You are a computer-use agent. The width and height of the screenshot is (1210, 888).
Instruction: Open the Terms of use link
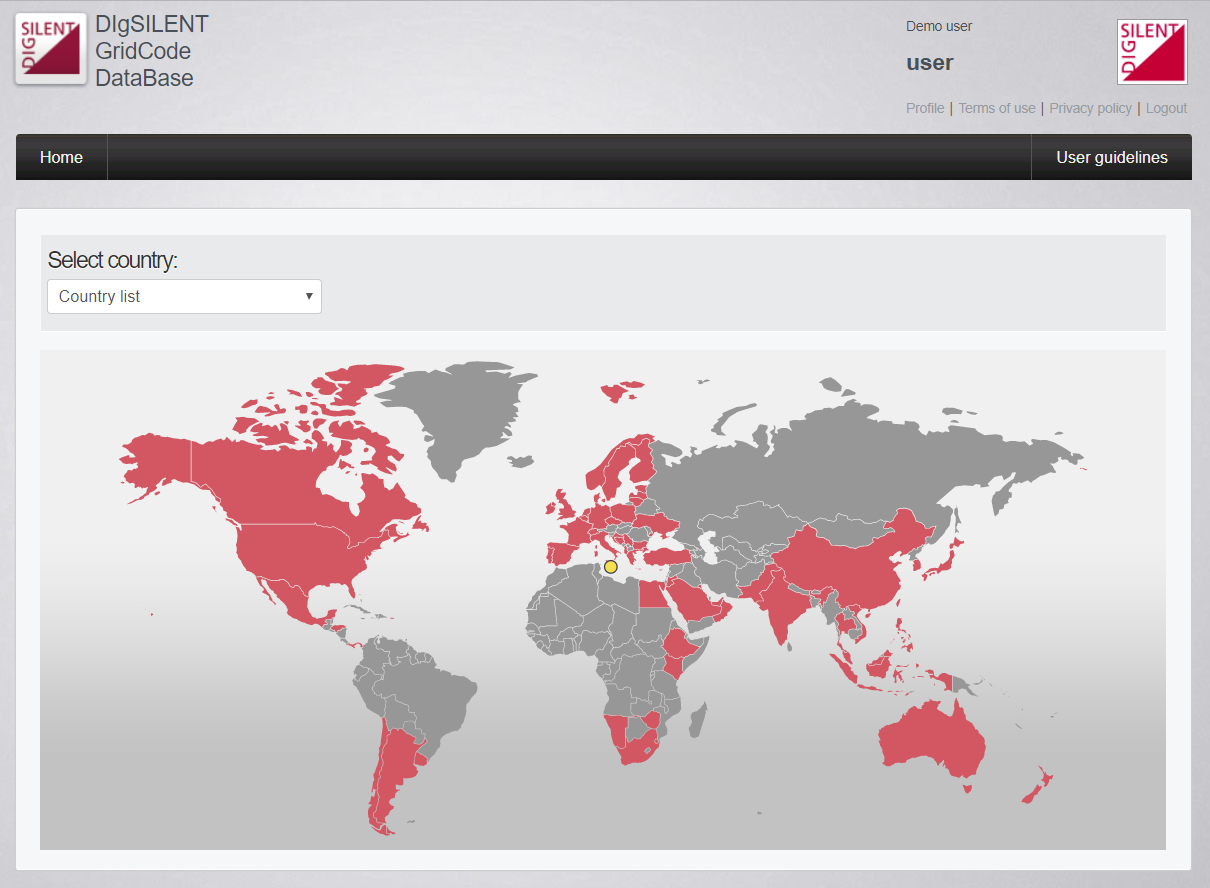click(997, 108)
